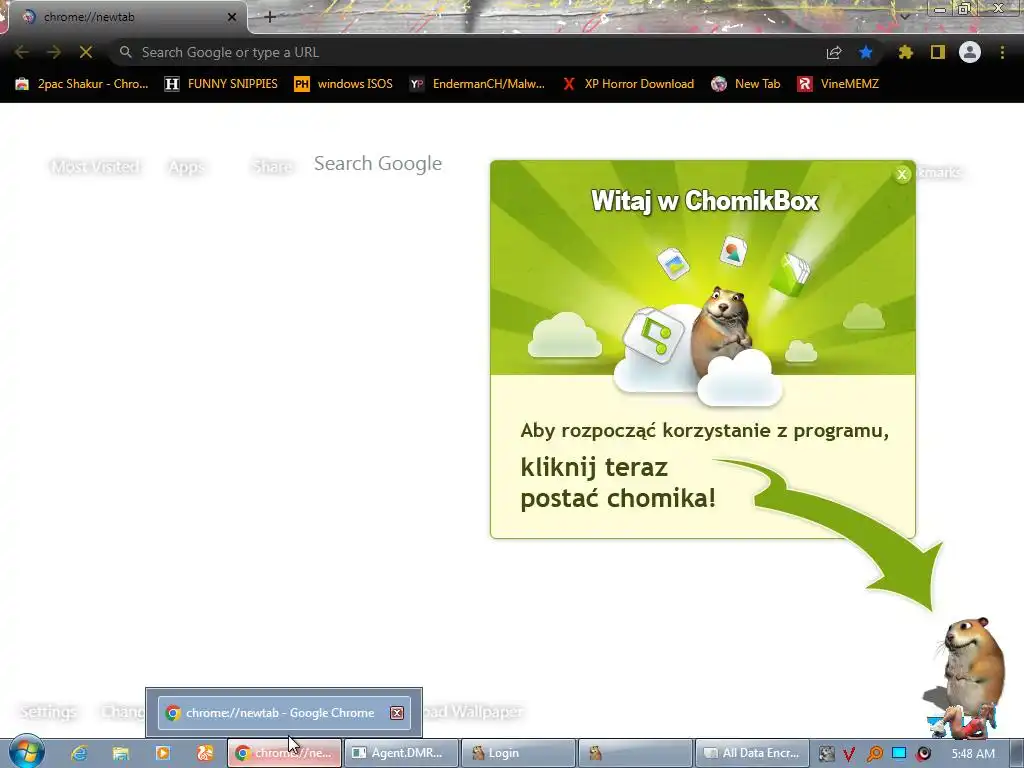
Task: Open a new tab with the plus button
Action: [270, 17]
